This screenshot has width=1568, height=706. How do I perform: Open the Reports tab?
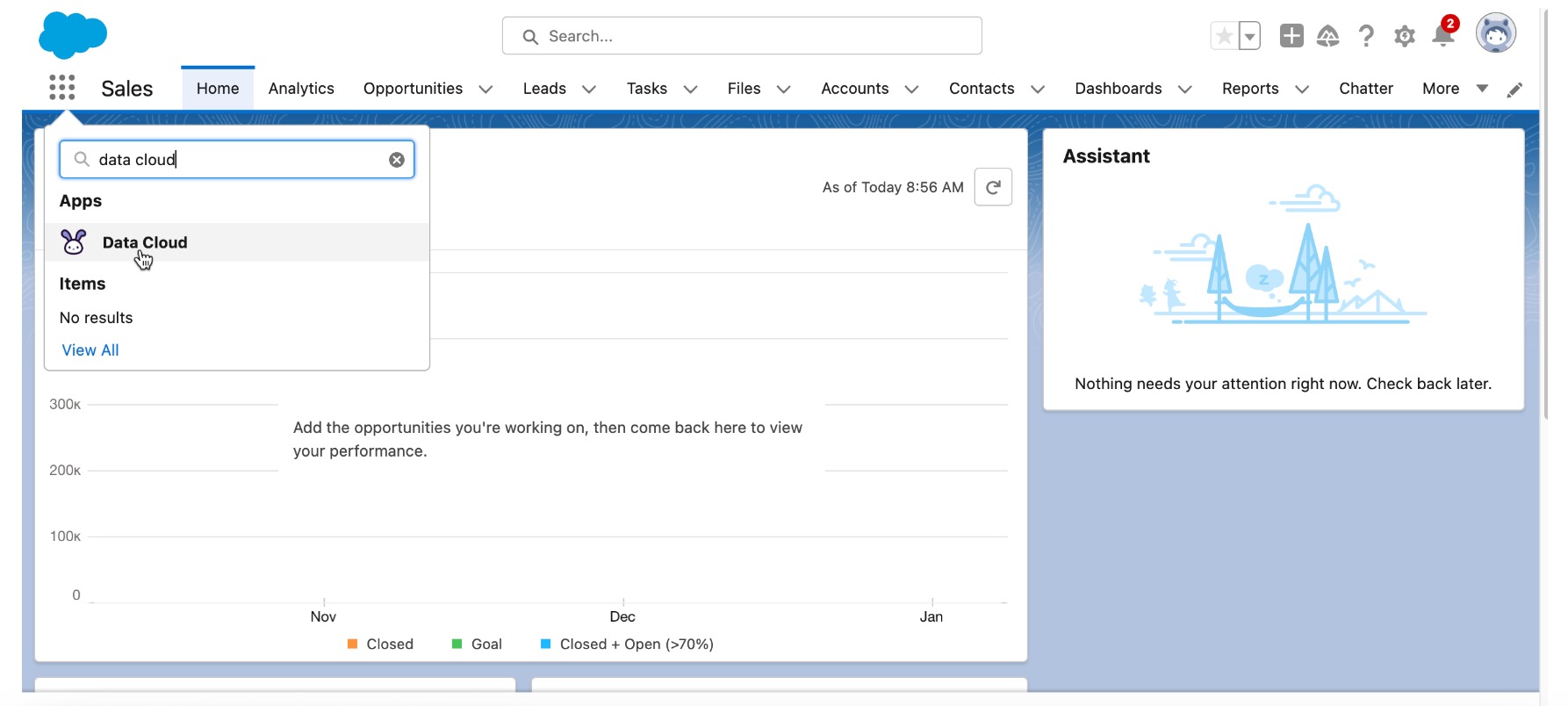pyautogui.click(x=1250, y=89)
